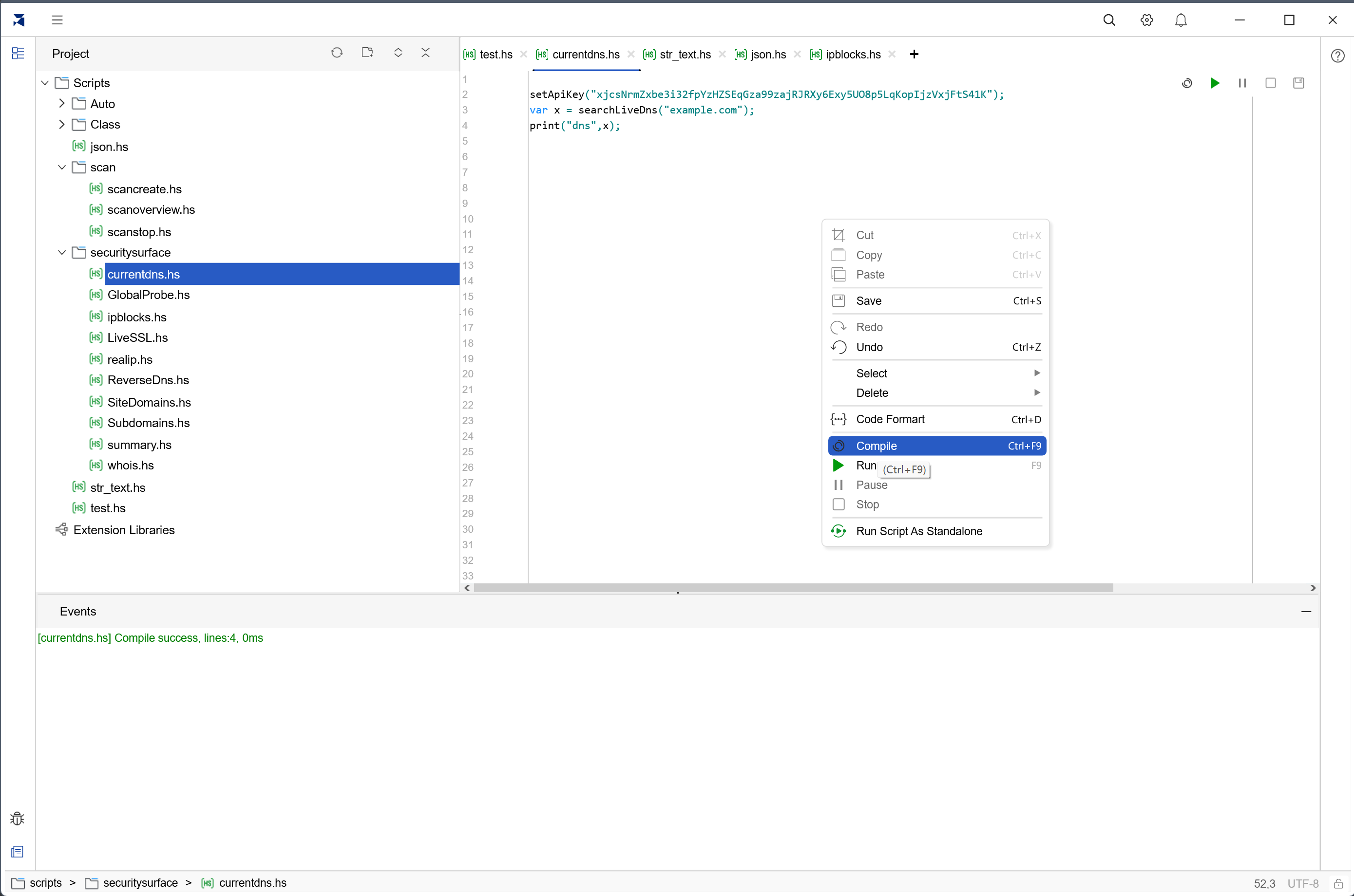
Task: Open scanoverview.hs in the project tree
Action: 151,210
